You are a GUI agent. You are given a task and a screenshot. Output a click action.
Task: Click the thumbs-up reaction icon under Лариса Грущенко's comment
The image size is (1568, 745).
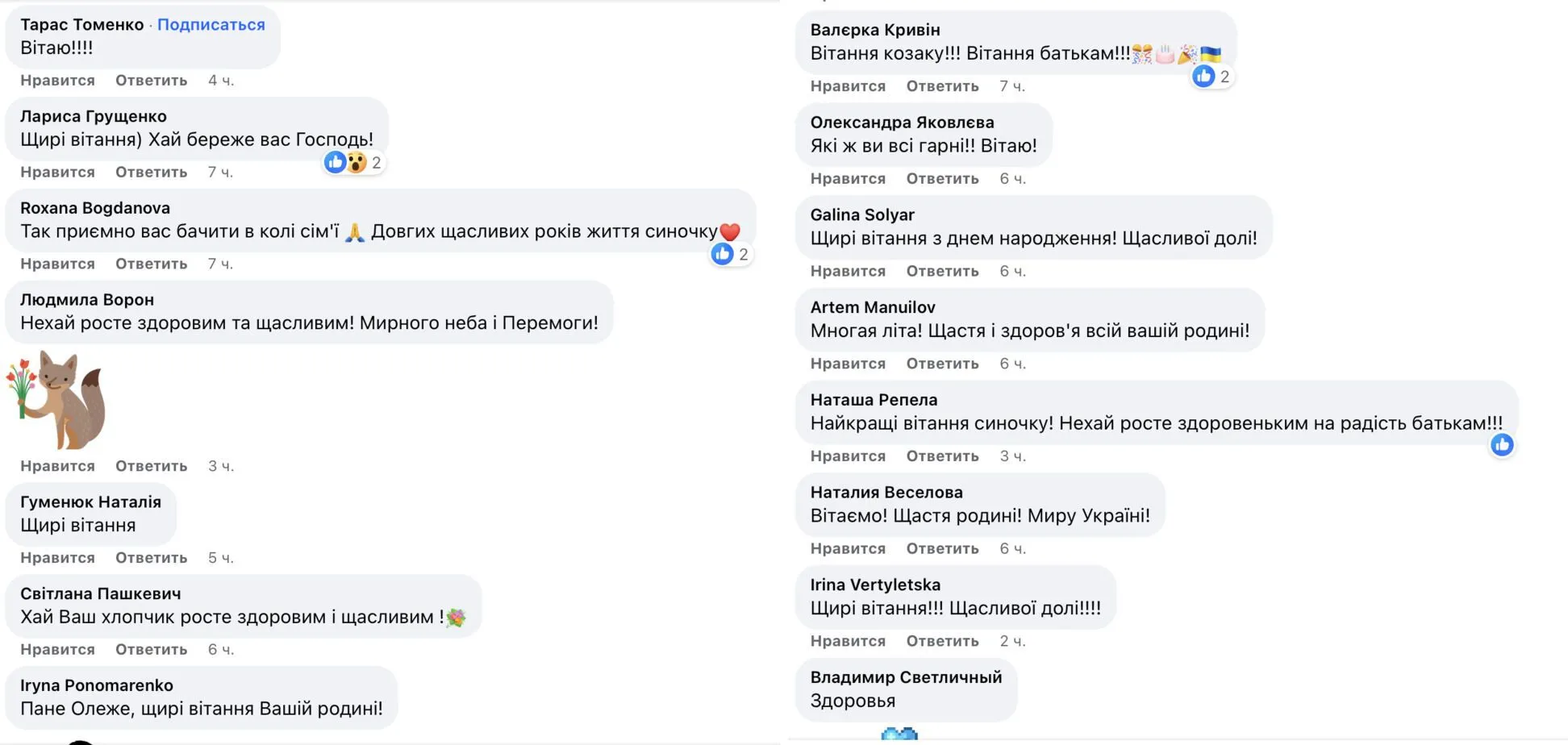[334, 161]
